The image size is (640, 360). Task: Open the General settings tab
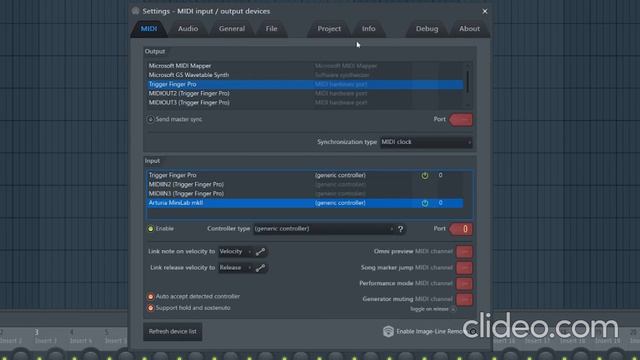(231, 29)
